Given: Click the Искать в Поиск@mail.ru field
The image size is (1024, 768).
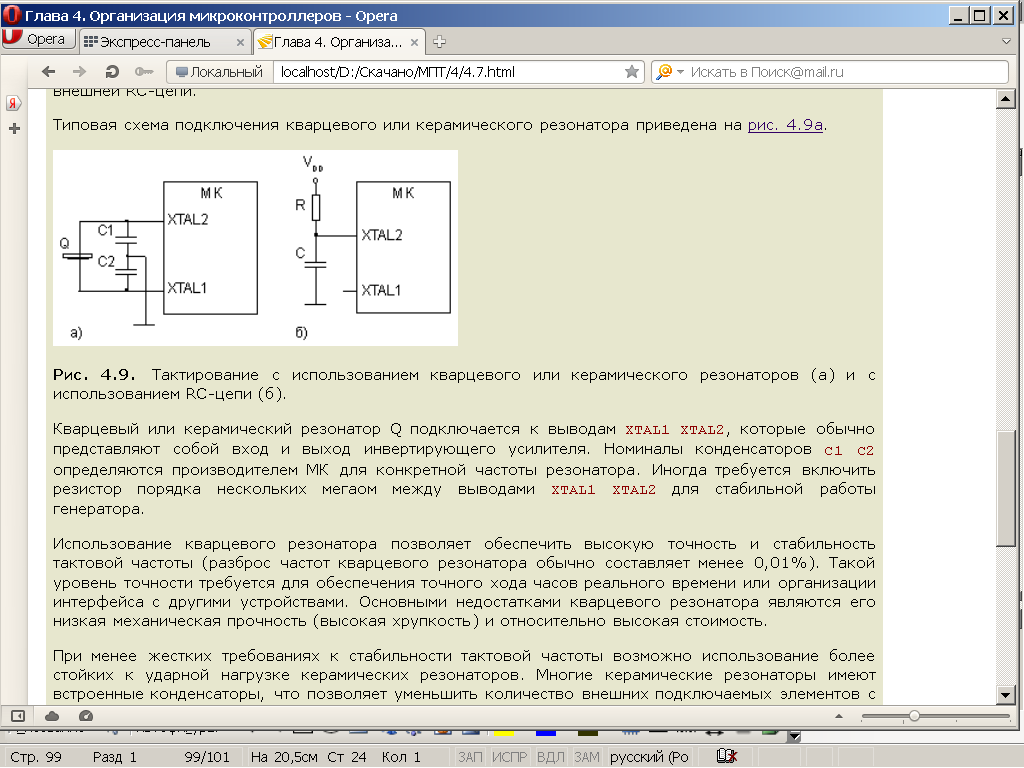Looking at the screenshot, I should (846, 72).
